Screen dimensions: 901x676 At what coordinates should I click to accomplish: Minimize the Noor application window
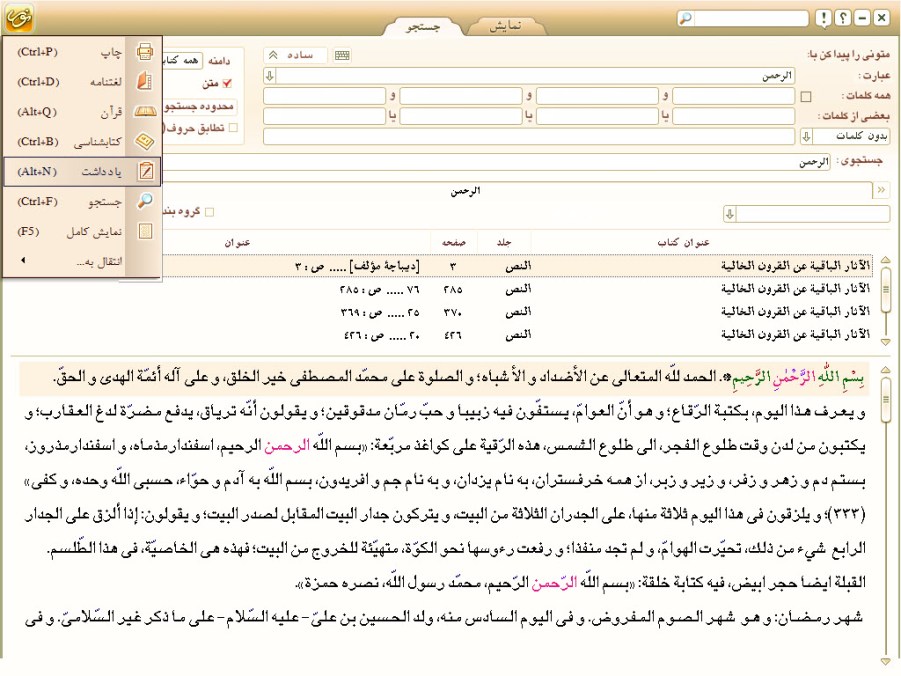coord(862,18)
